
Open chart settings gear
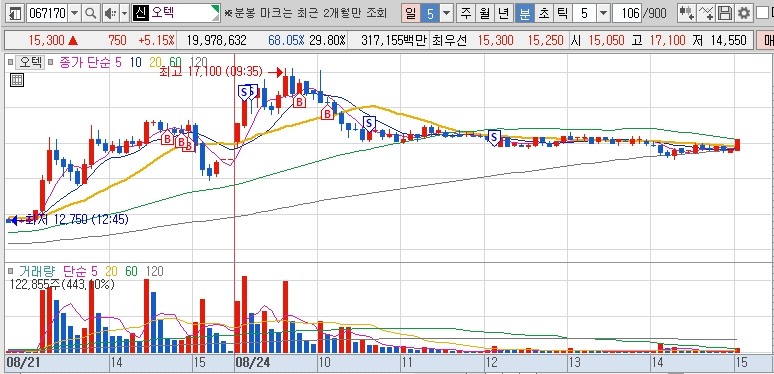[743, 13]
